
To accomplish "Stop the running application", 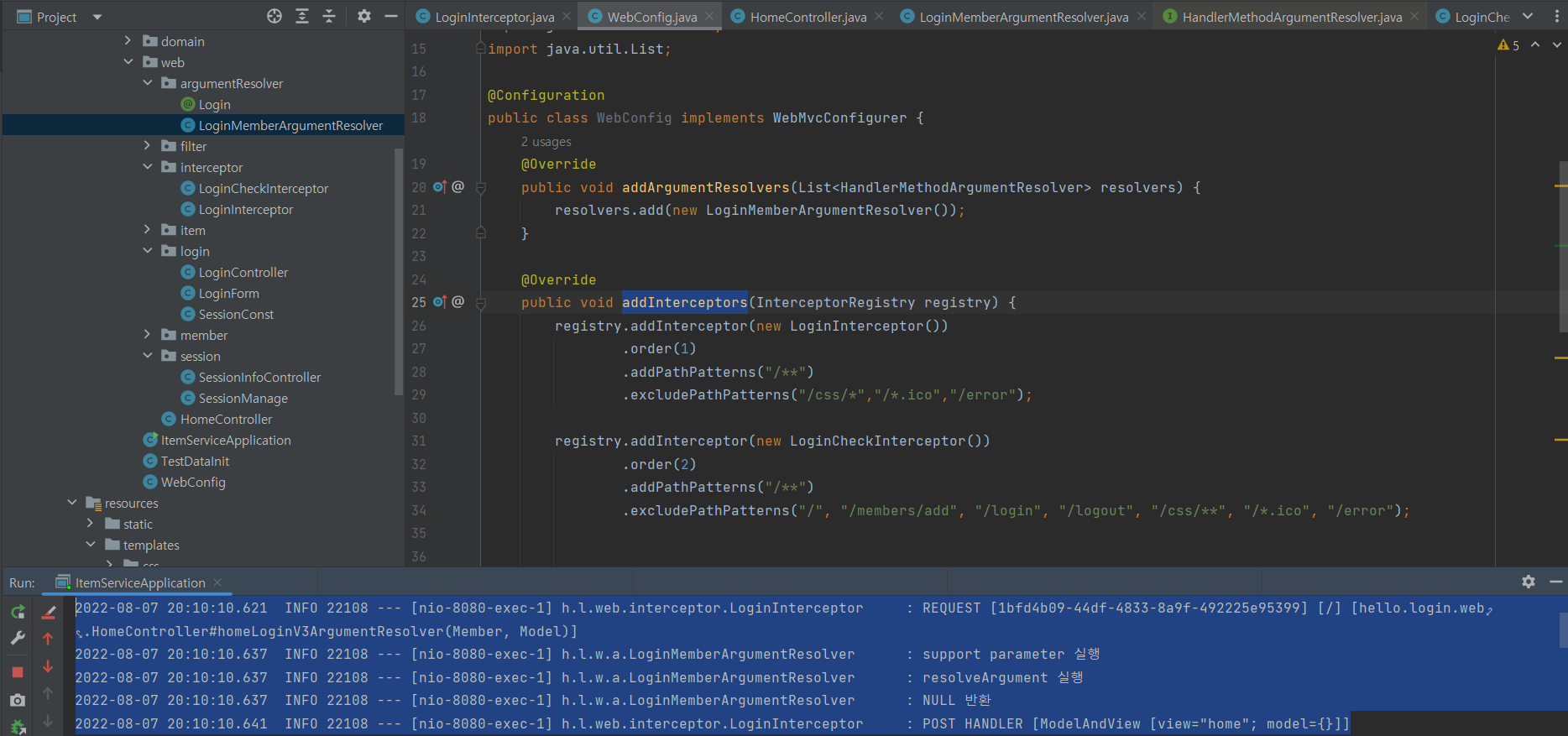I will (18, 672).
